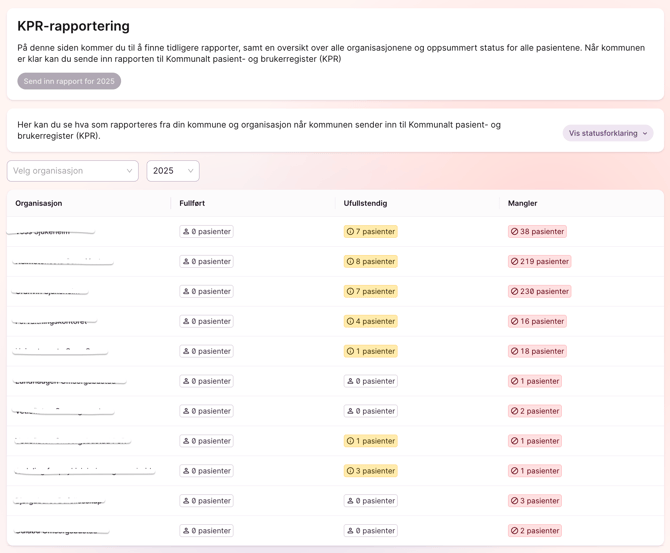The image size is (670, 553).
Task: Click the '8 pasienter' incomplete badge
Action: click(x=371, y=261)
